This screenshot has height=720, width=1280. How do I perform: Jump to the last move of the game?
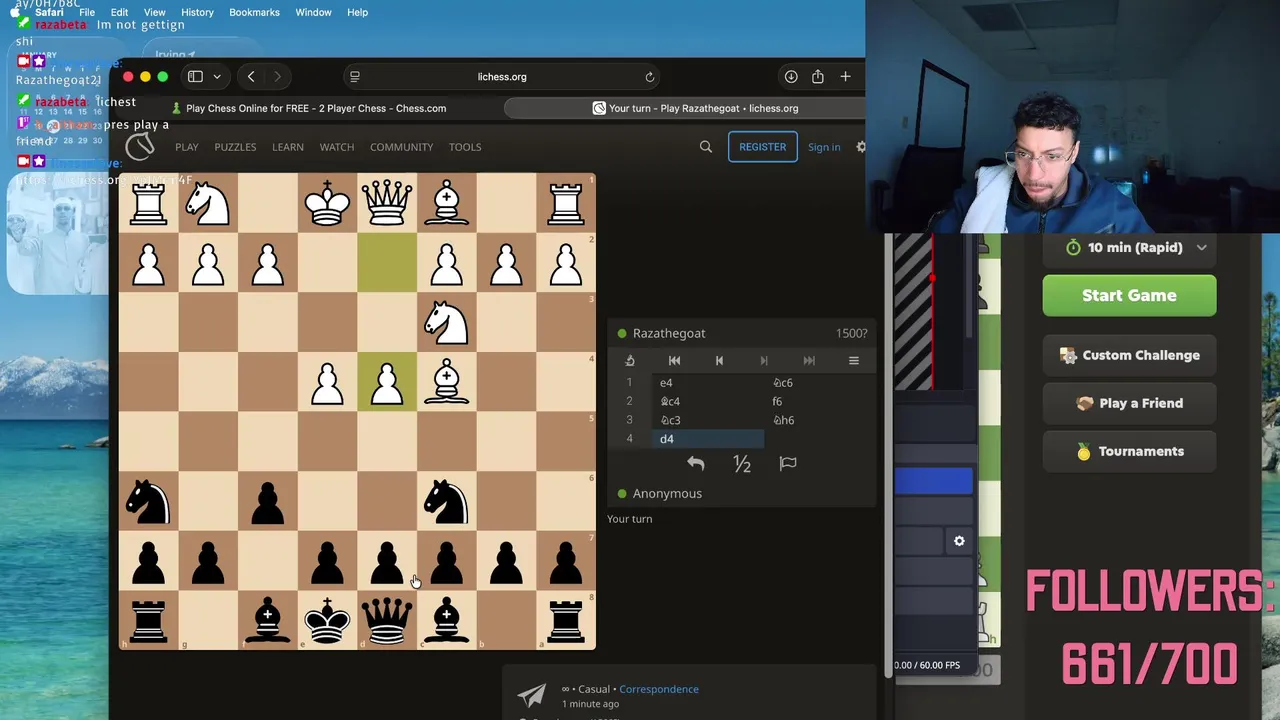coord(809,361)
